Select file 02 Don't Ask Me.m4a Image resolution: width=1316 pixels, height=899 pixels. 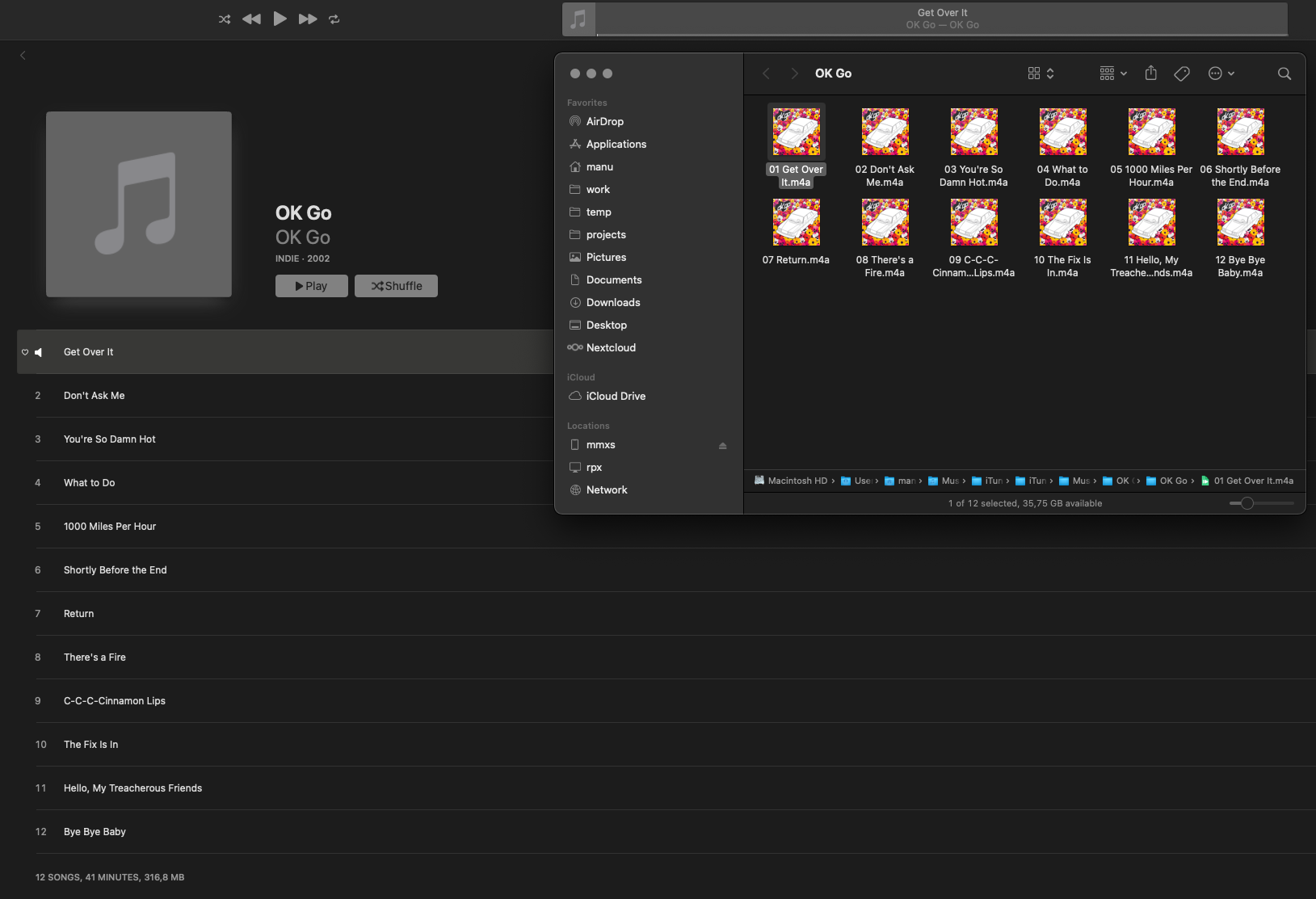(x=885, y=148)
